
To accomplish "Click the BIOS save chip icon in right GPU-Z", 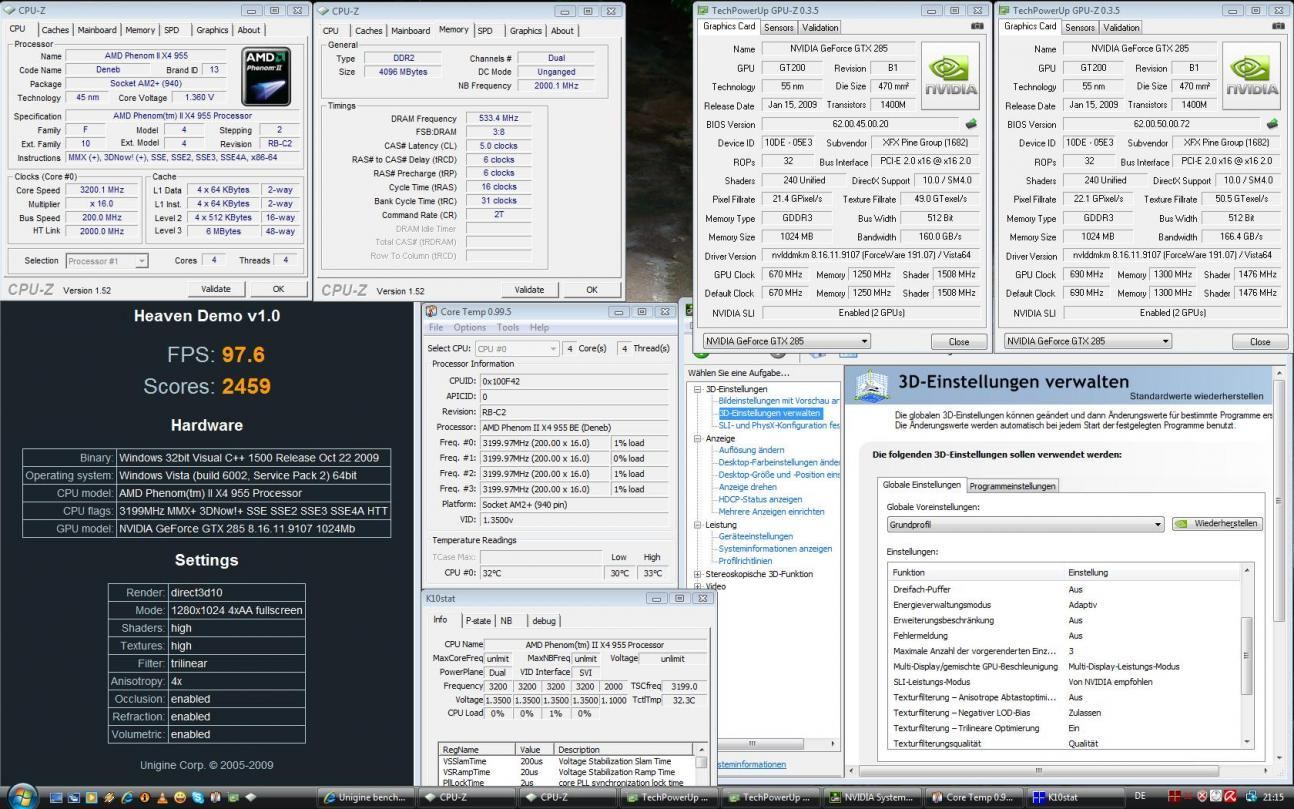I will 1271,124.
